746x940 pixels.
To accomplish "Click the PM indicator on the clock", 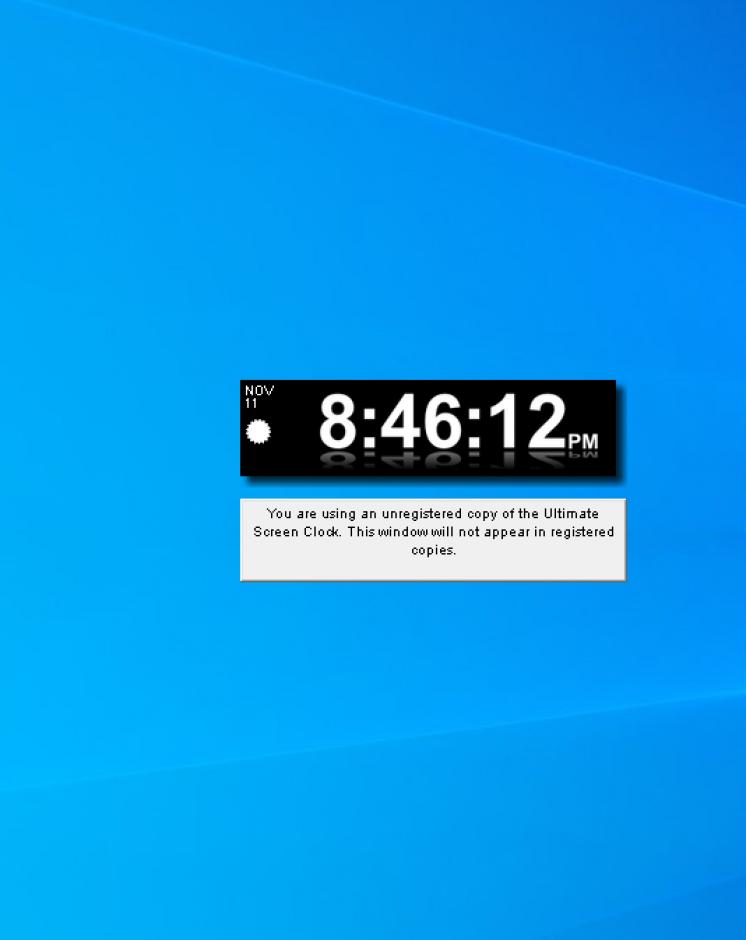I will click(x=583, y=442).
